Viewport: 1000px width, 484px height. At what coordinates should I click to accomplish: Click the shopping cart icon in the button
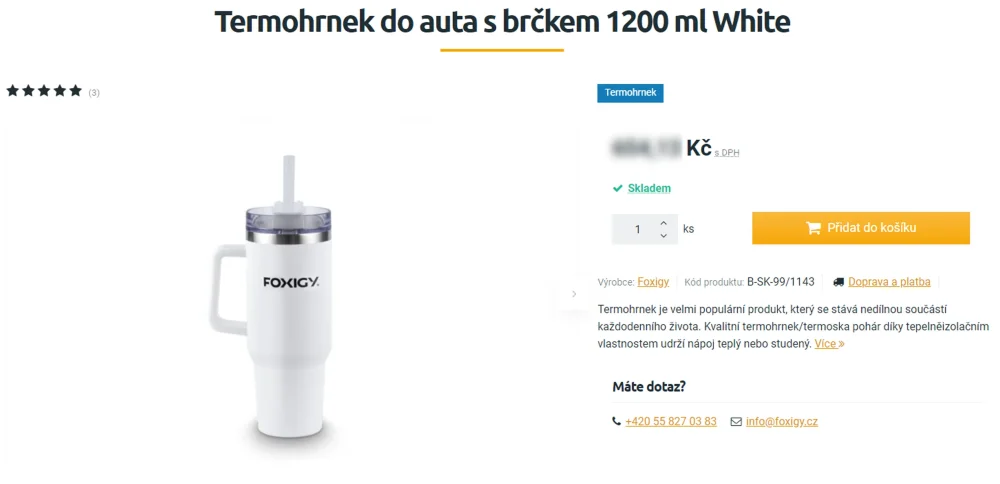point(813,228)
